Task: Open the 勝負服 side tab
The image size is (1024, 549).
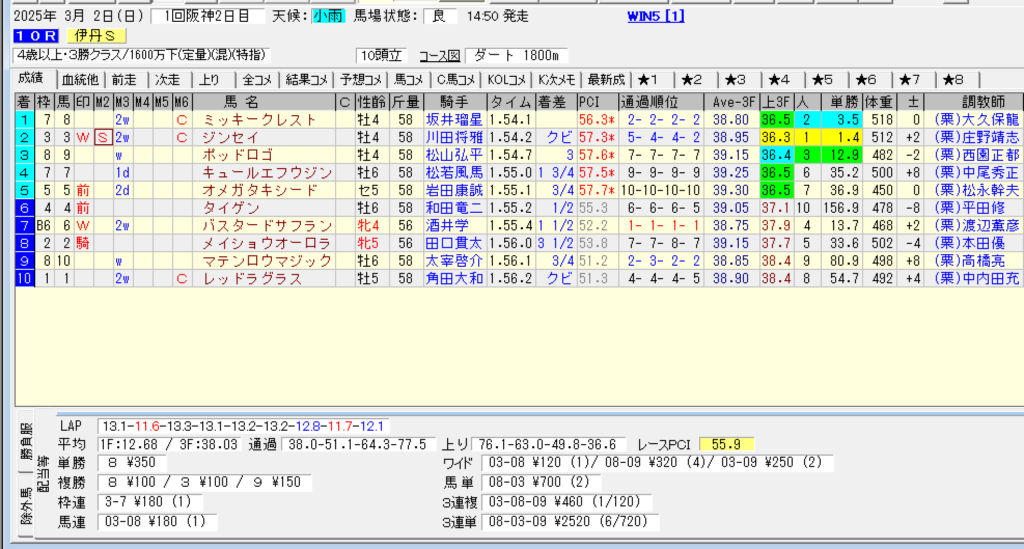Action: 26,441
